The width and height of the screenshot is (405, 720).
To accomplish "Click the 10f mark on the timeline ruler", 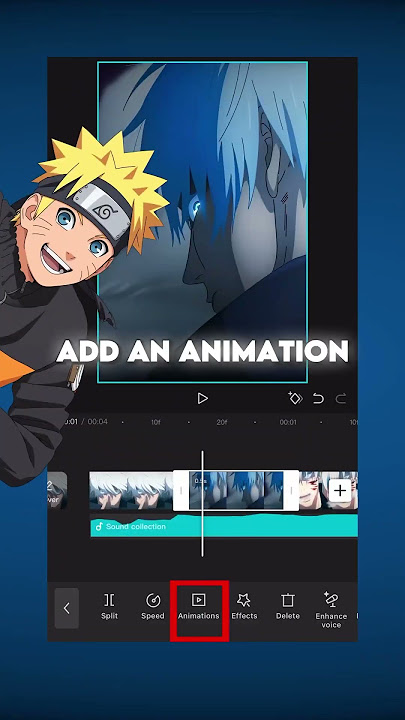I will pos(156,422).
